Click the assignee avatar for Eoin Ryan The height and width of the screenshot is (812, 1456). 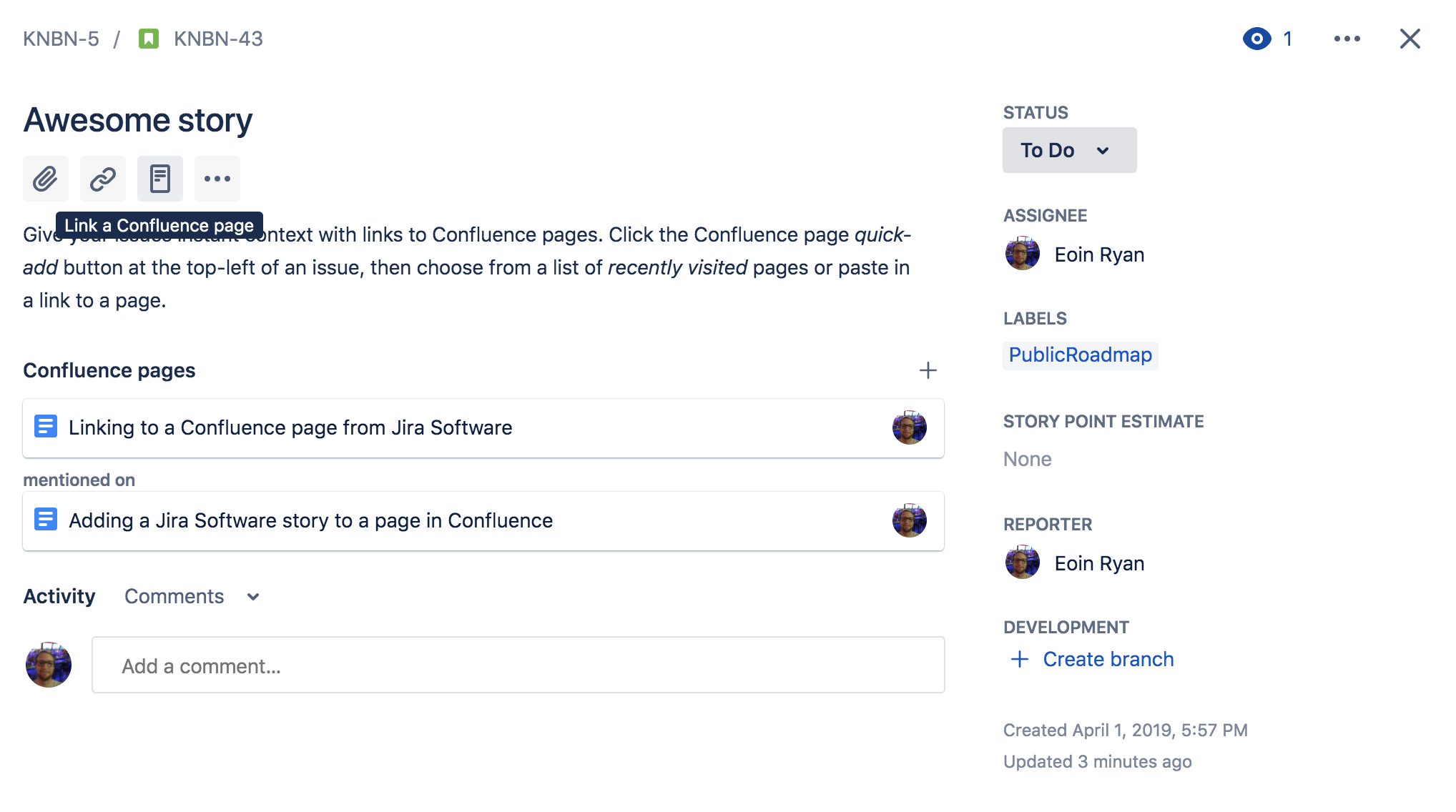pos(1022,254)
